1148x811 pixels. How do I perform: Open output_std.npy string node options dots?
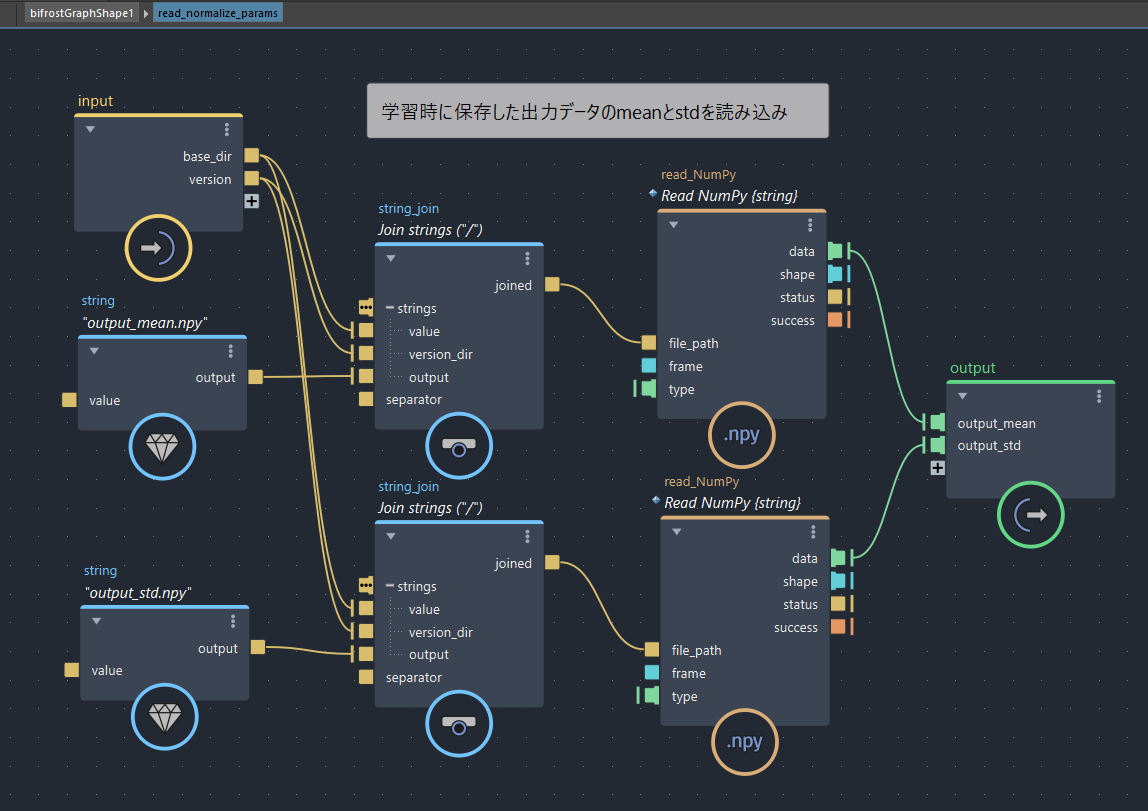(233, 621)
